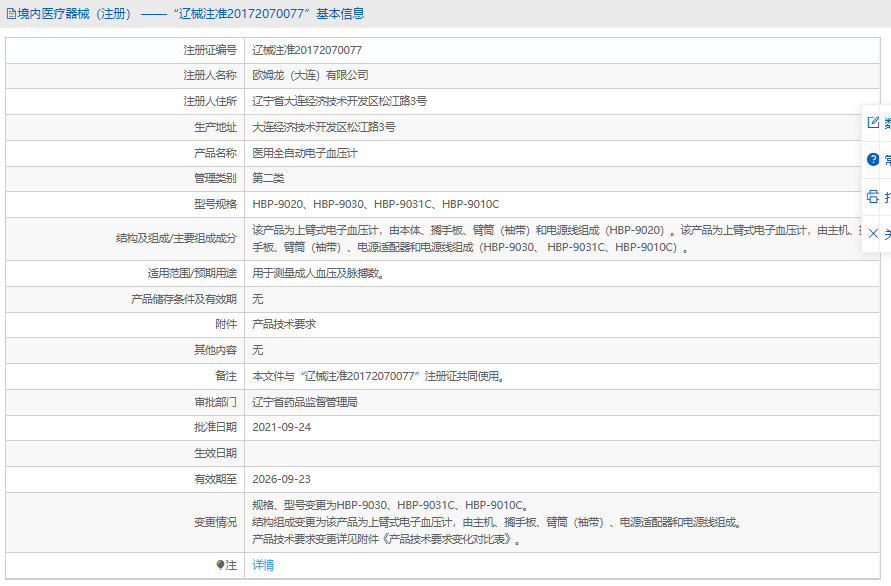The width and height of the screenshot is (891, 586).
Task: Click the 附件 label cell
Action: [x=125, y=325]
